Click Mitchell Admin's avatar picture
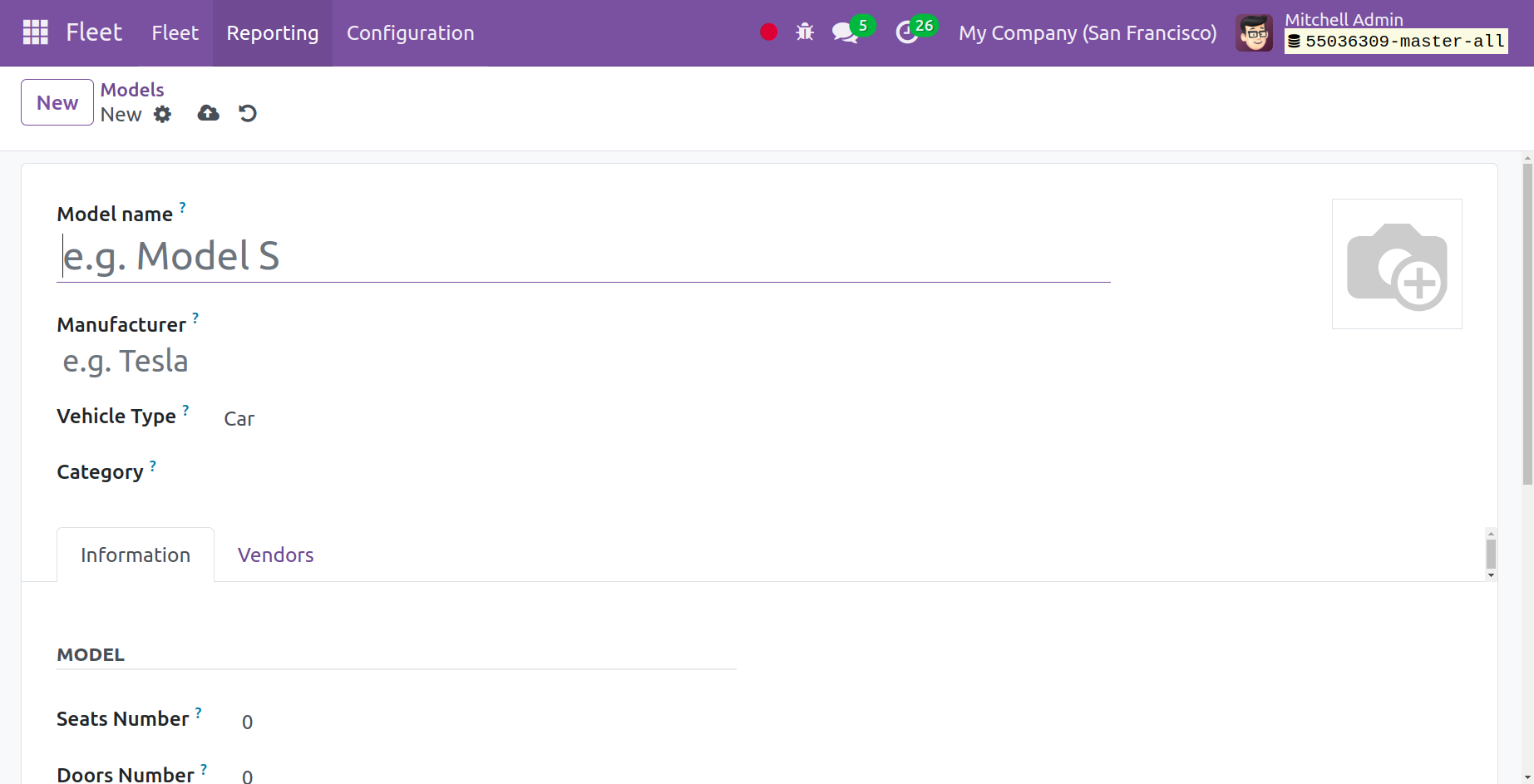The width and height of the screenshot is (1534, 784). click(x=1254, y=33)
